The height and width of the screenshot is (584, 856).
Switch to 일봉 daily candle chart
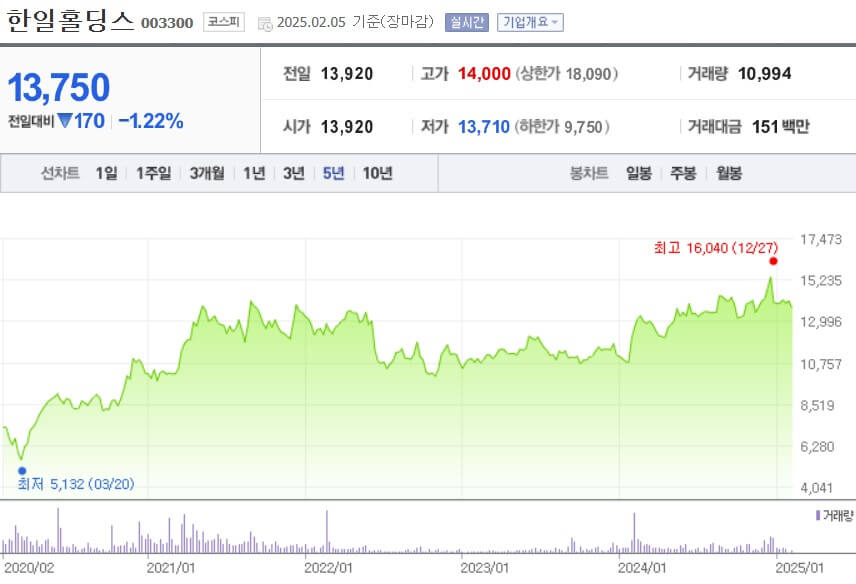coord(639,174)
